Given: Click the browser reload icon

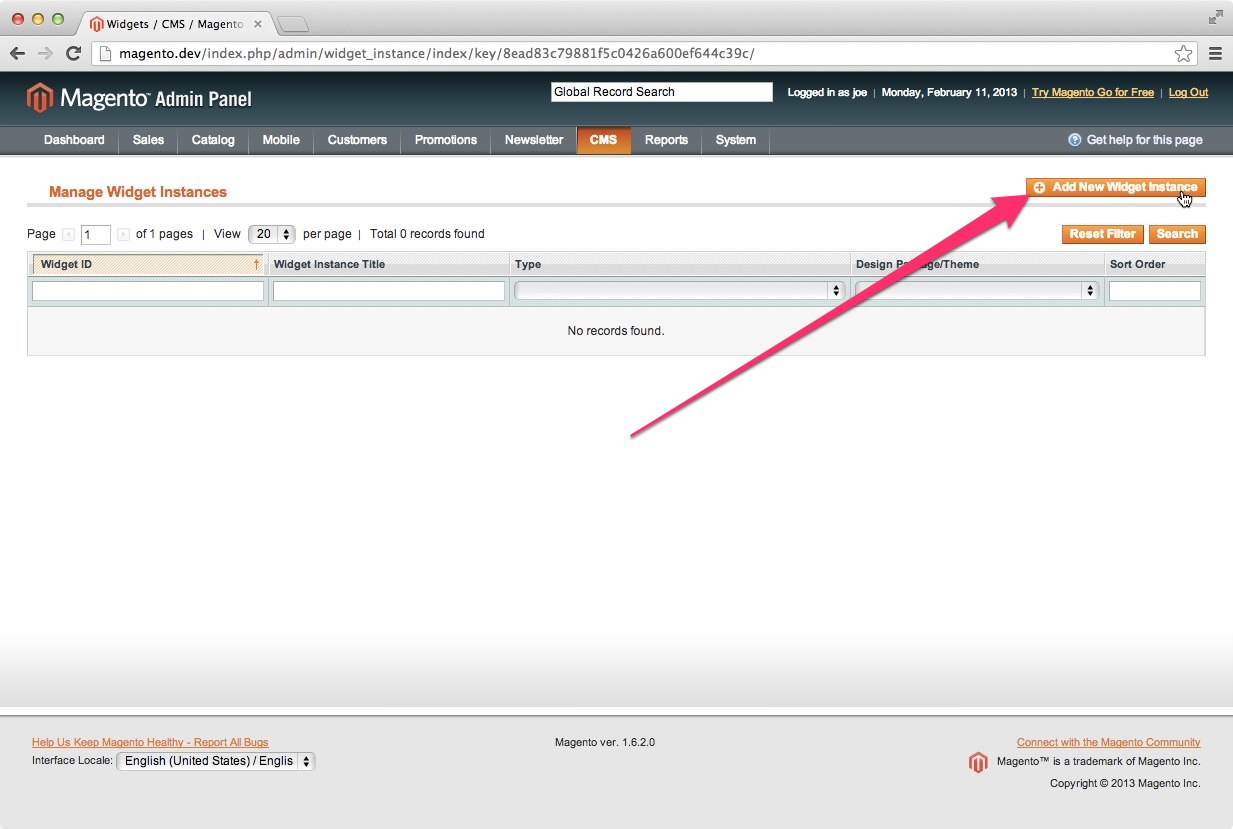Looking at the screenshot, I should click(x=73, y=54).
